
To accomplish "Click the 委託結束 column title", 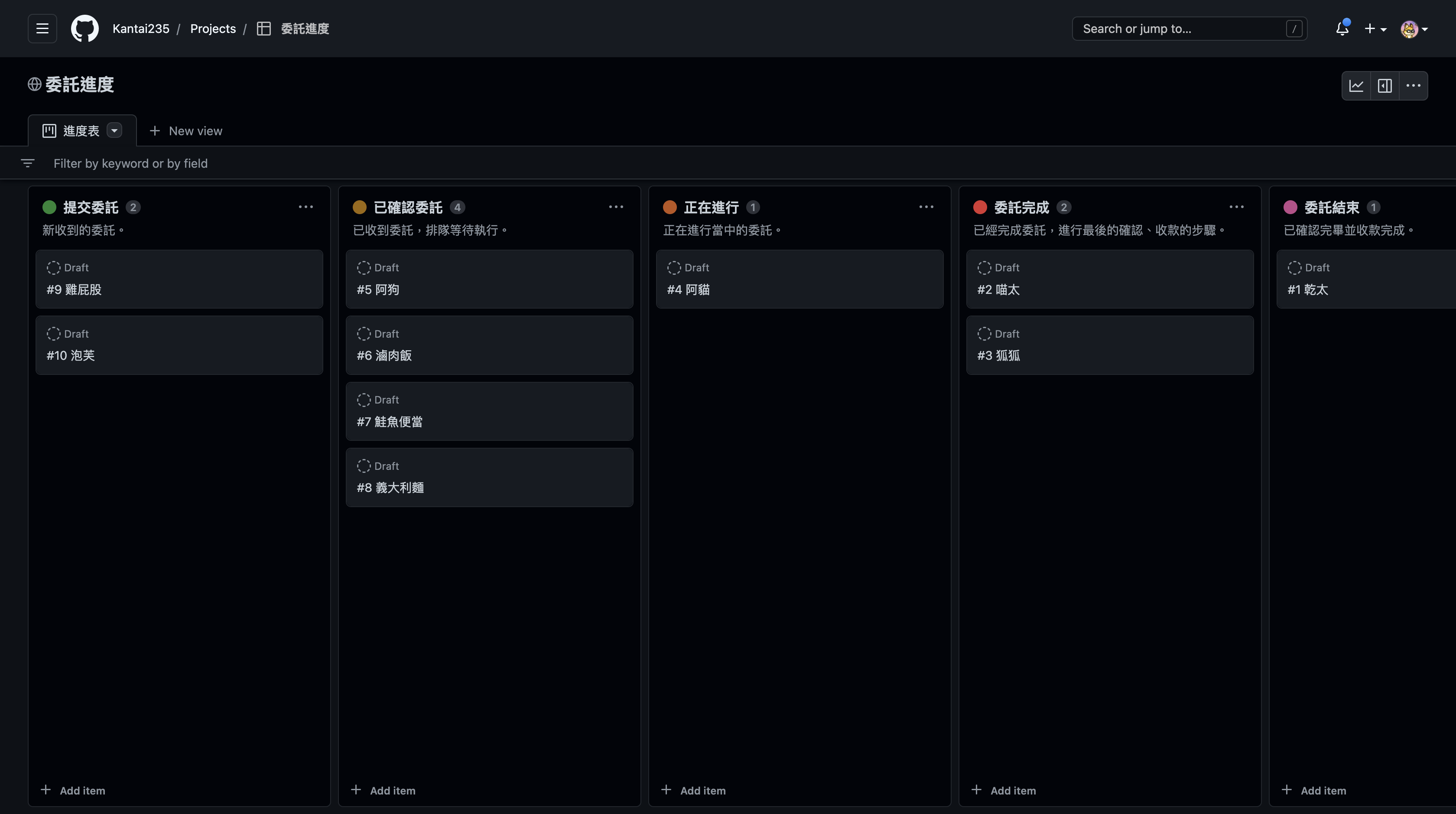I will (x=1332, y=208).
